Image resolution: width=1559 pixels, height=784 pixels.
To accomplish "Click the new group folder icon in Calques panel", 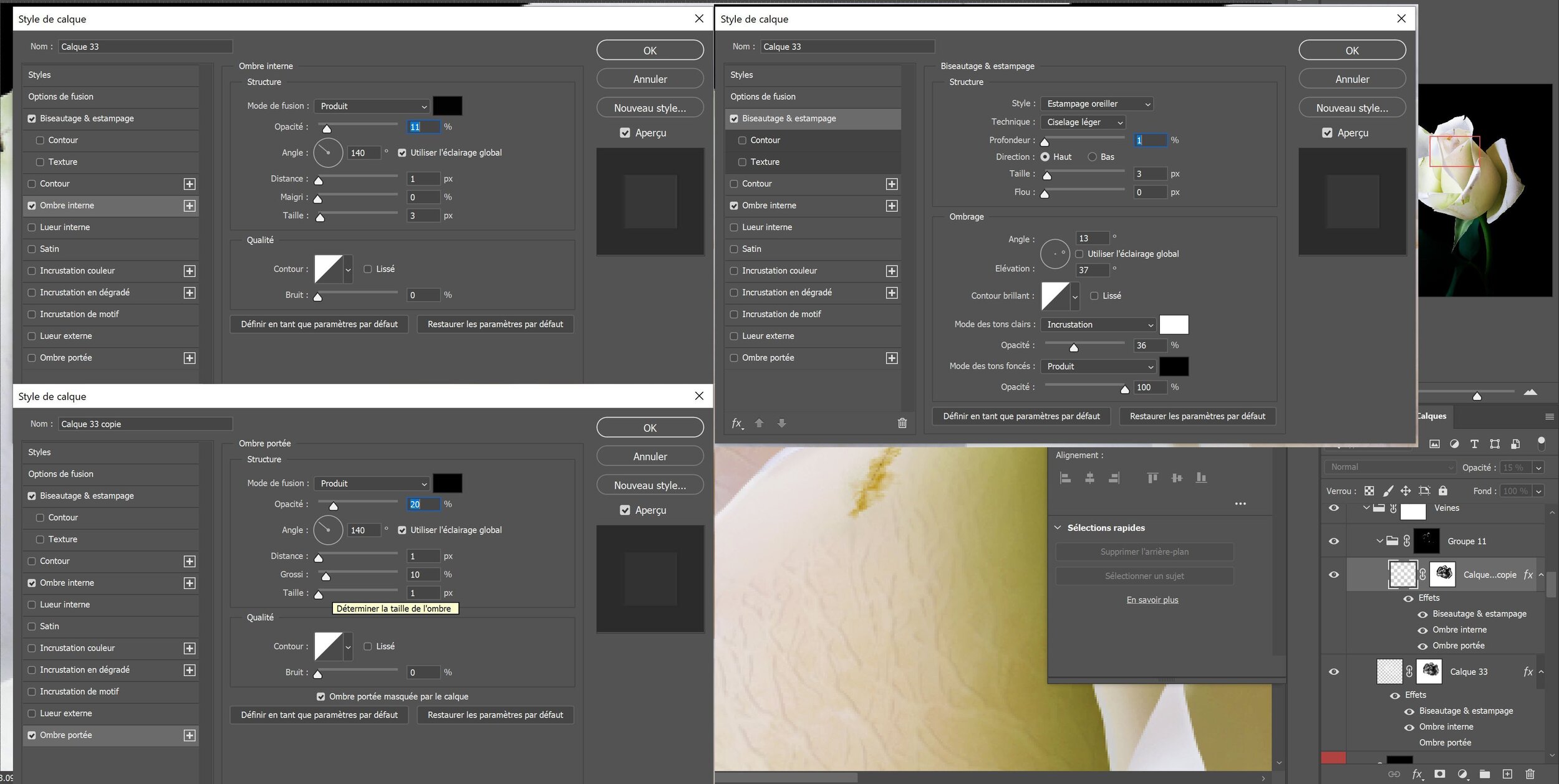I will point(1485,774).
